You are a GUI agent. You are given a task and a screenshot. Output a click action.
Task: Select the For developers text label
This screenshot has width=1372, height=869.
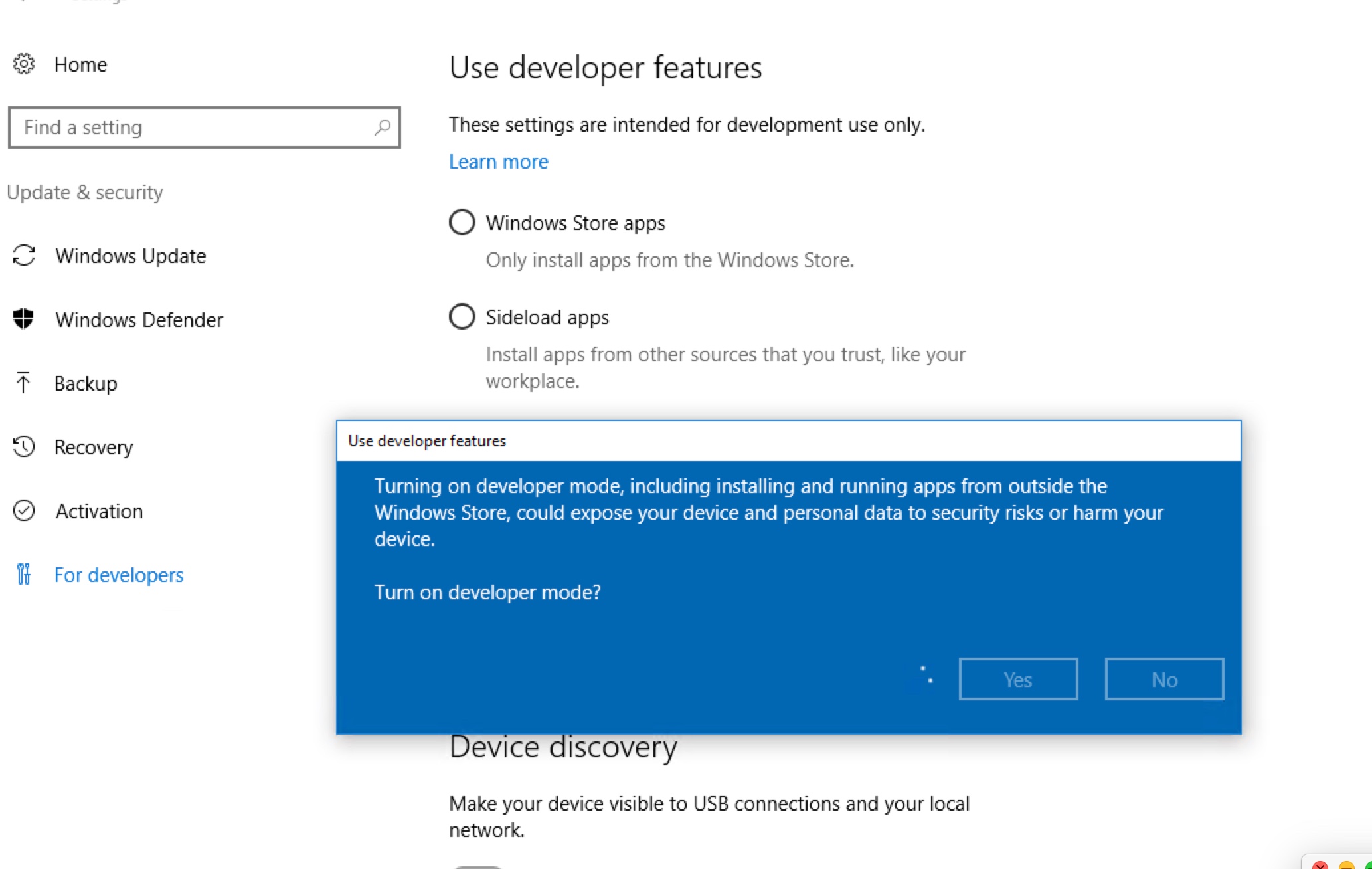click(119, 575)
